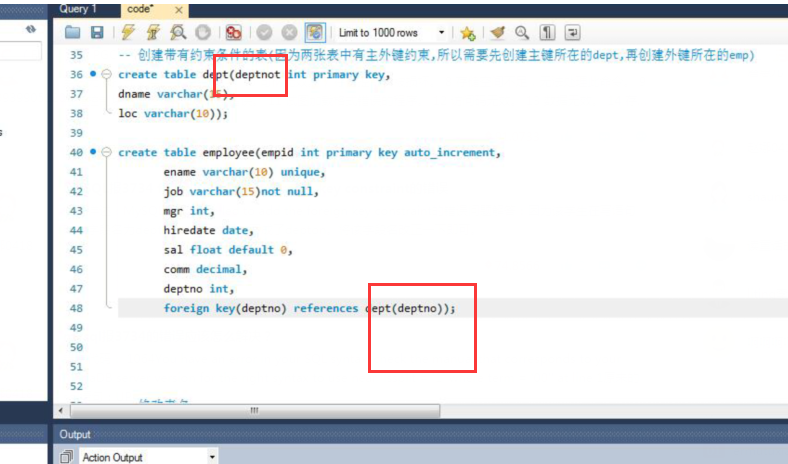788x464 pixels.
Task: Beautify the query with the broom icon
Action: point(498,33)
